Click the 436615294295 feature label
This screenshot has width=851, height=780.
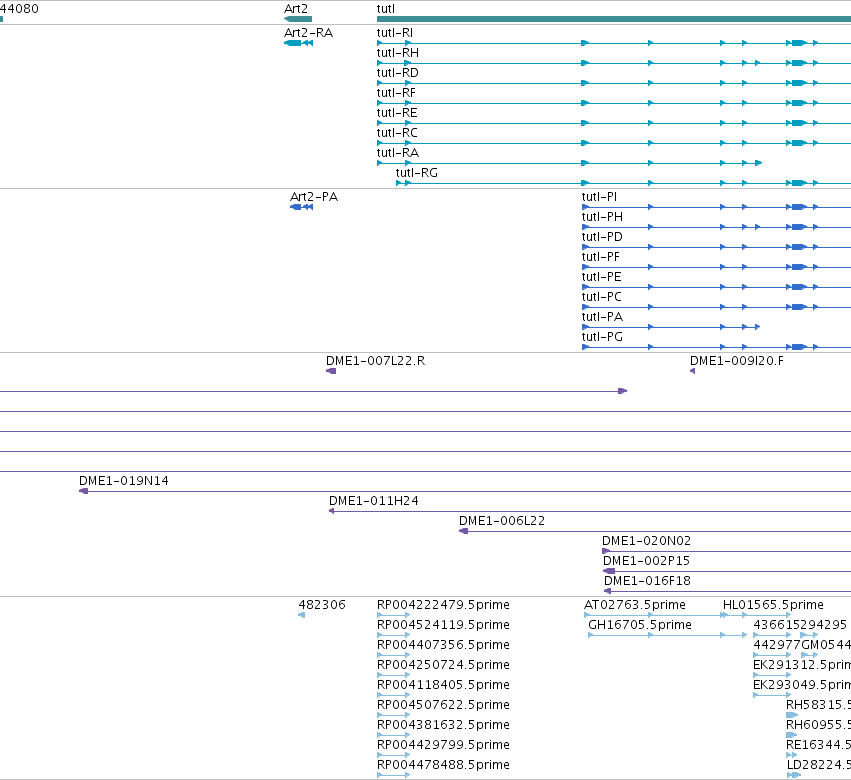click(800, 625)
